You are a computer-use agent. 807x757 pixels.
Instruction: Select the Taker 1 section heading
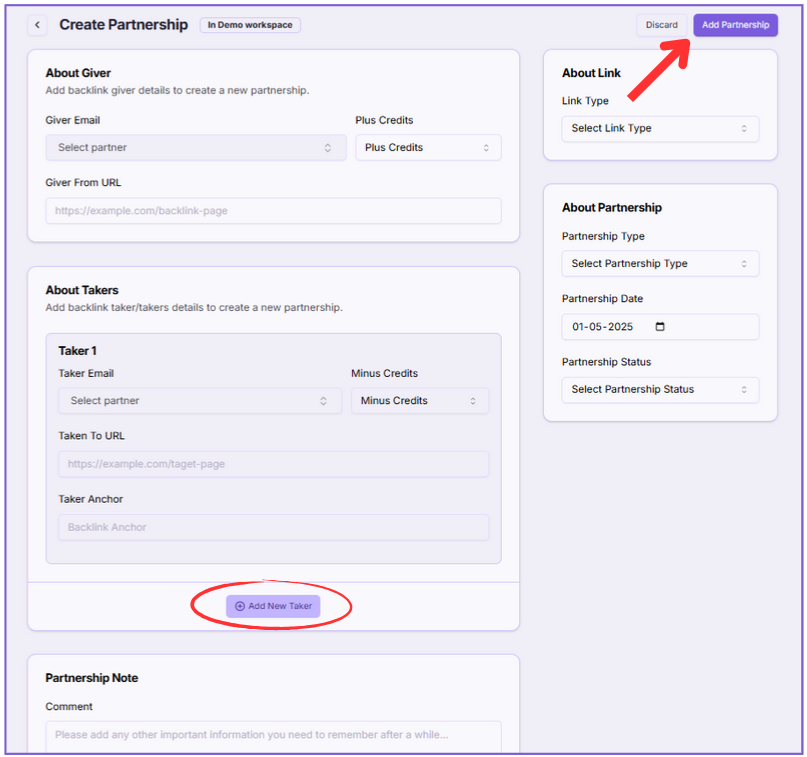coord(77,351)
